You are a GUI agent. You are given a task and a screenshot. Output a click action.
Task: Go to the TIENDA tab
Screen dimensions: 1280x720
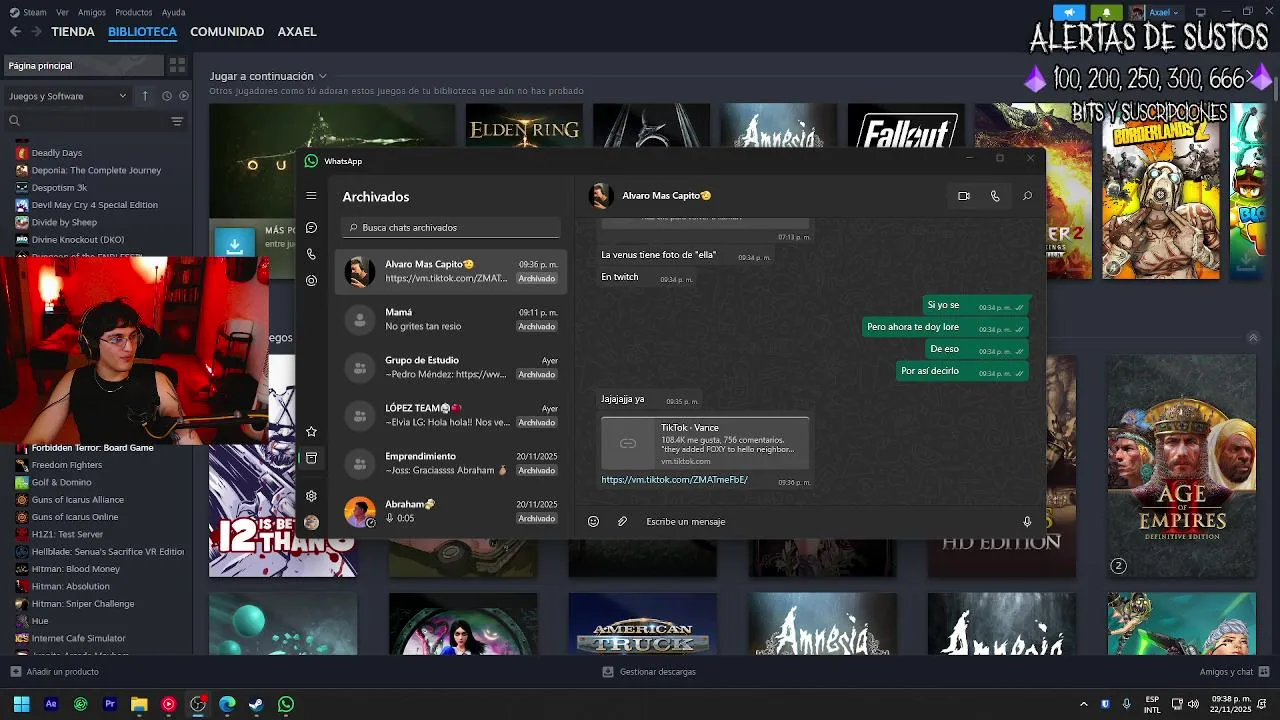(x=73, y=31)
